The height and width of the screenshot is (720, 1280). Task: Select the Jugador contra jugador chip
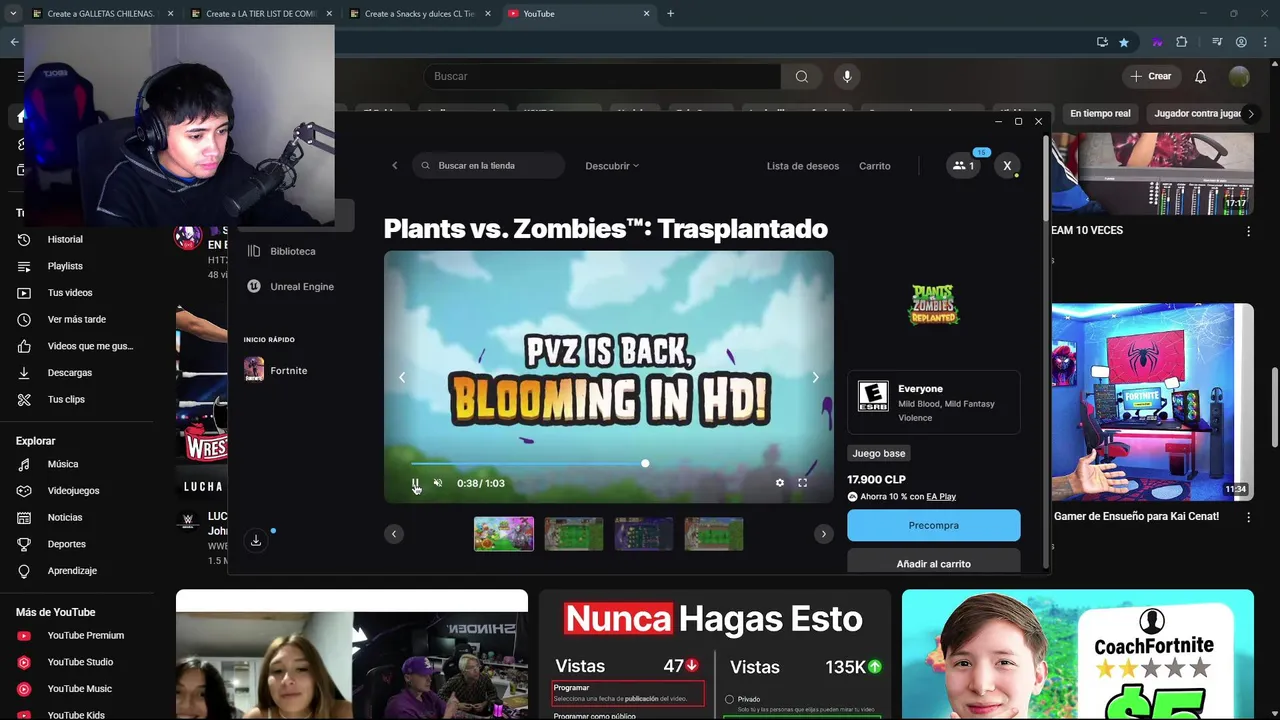click(x=1197, y=114)
